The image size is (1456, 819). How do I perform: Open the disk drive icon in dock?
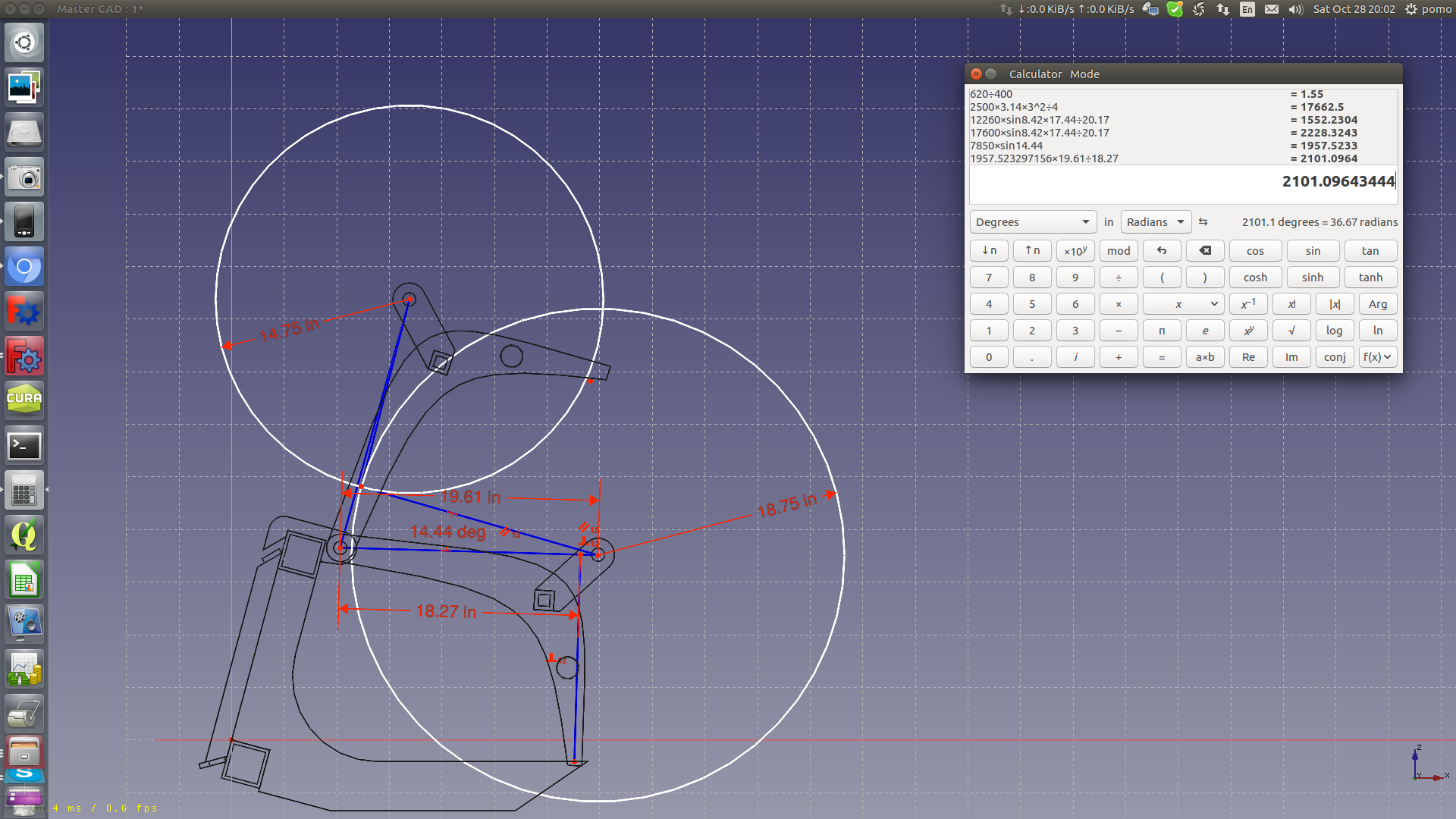click(24, 132)
